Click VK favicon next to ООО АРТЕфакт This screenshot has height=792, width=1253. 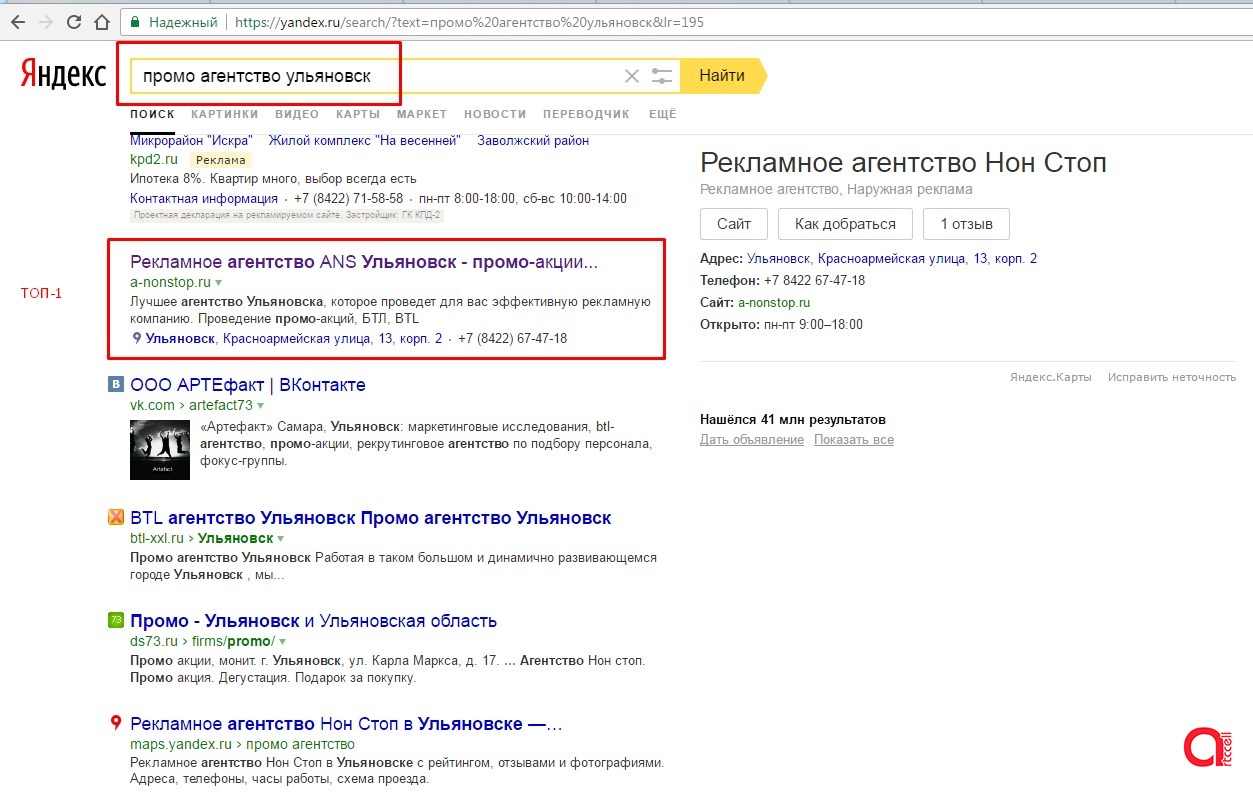click(x=116, y=384)
